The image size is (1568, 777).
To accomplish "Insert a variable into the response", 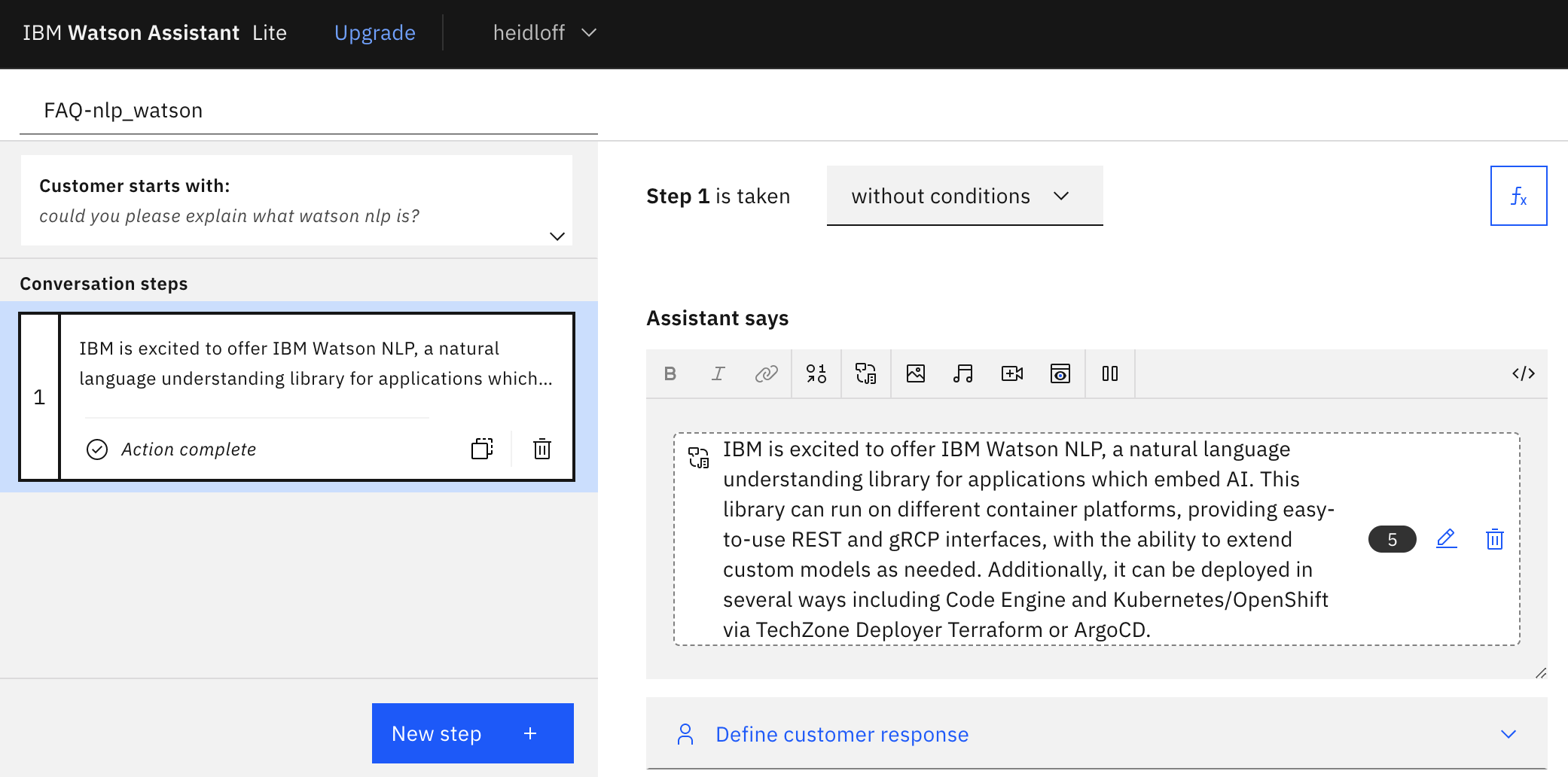I will 816,373.
